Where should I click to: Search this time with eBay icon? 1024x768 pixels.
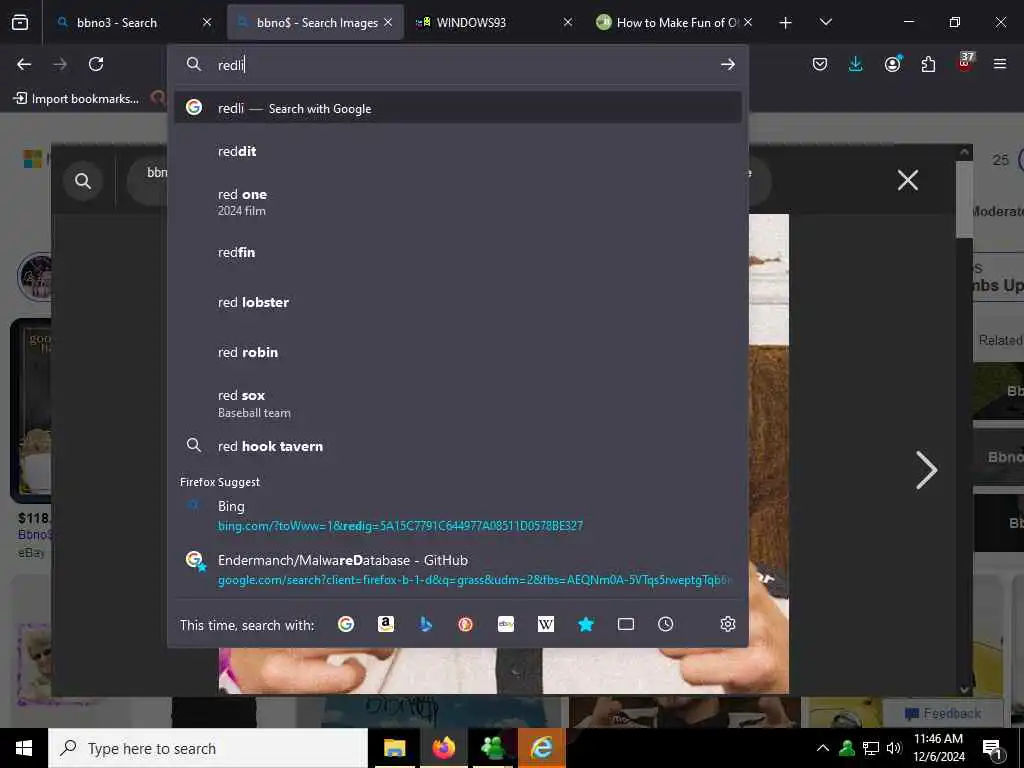coord(506,624)
